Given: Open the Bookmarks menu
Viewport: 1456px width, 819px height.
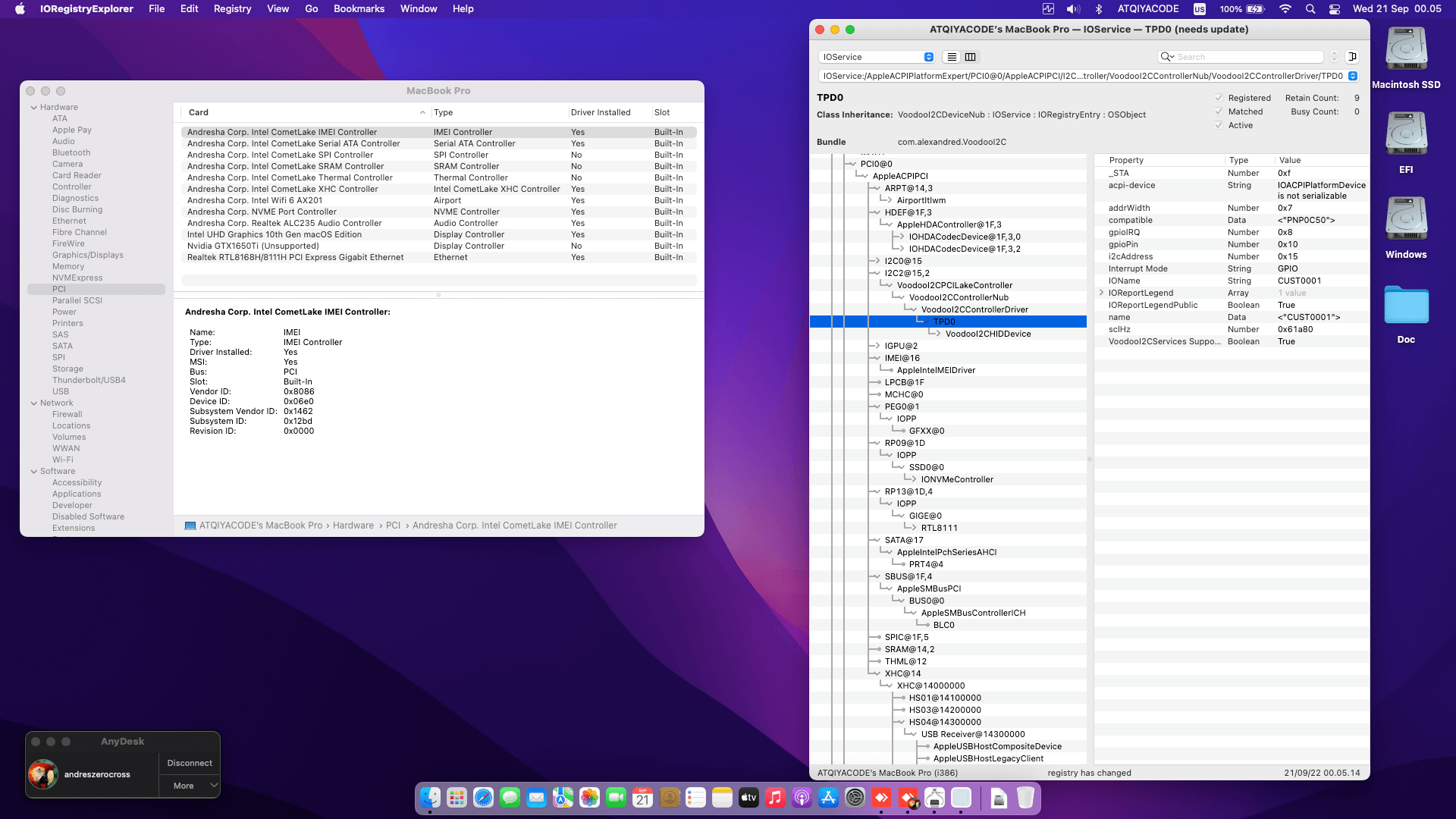Looking at the screenshot, I should [x=359, y=9].
